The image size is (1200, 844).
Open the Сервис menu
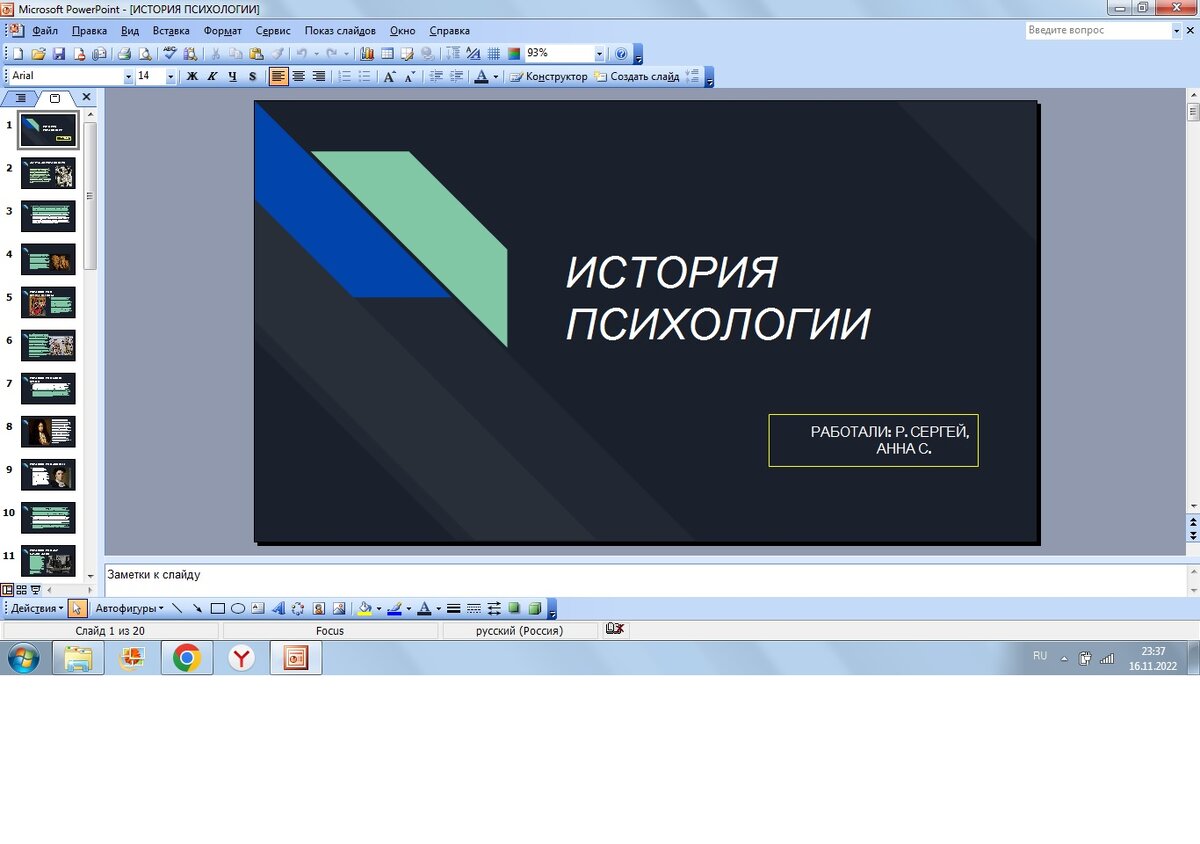[x=274, y=31]
